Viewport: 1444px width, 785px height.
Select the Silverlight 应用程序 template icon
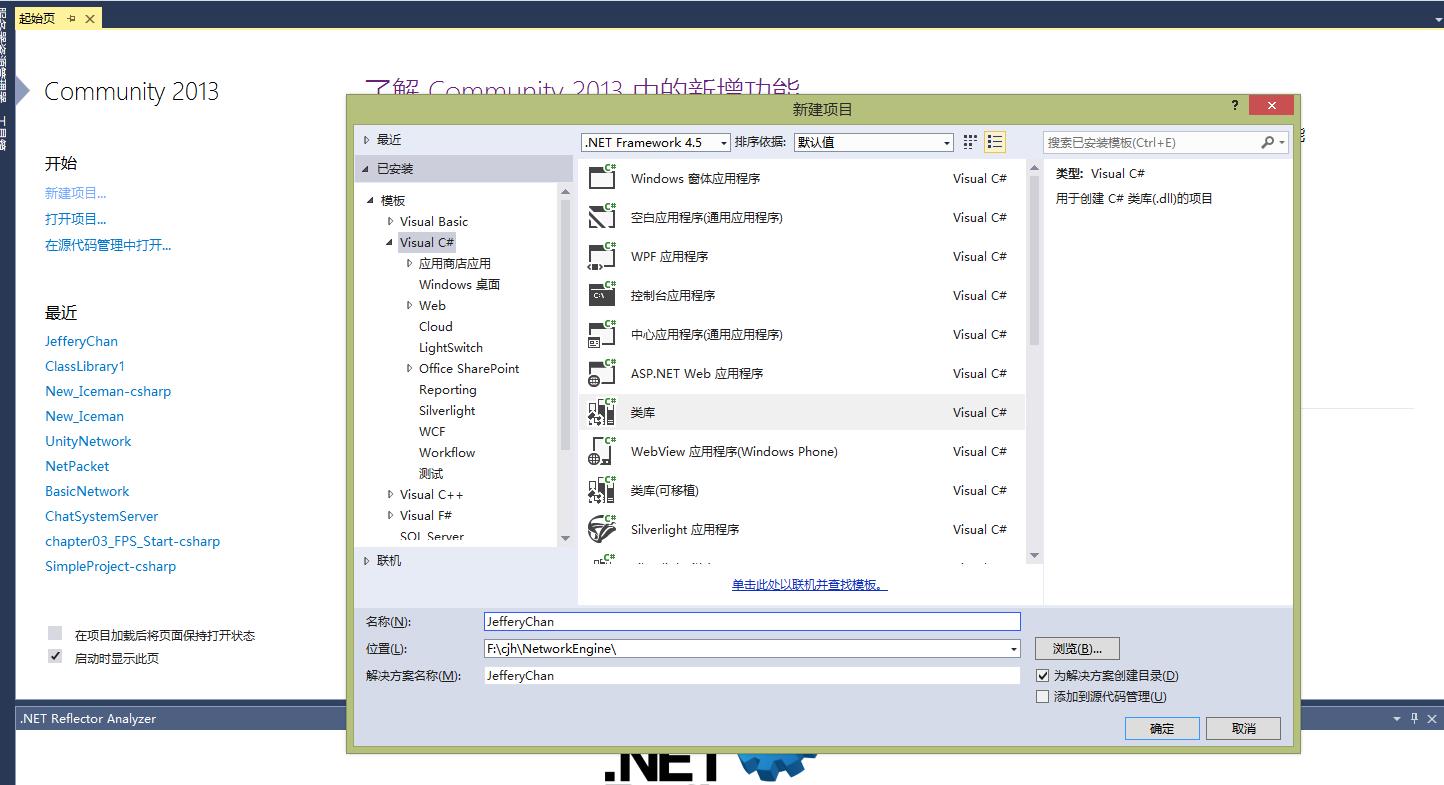click(602, 529)
